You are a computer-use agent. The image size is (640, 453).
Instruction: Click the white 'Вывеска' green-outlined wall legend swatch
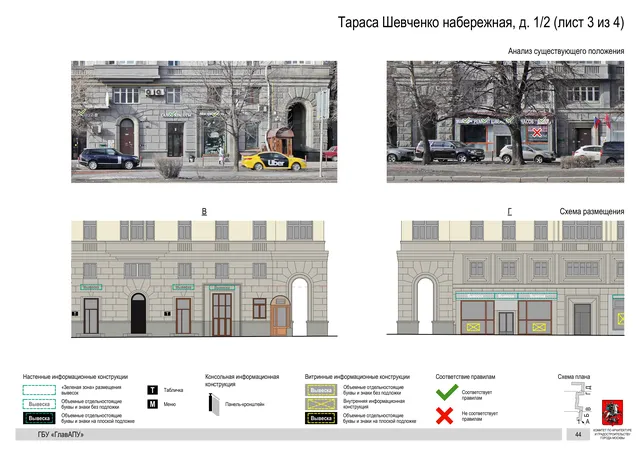tap(39, 404)
